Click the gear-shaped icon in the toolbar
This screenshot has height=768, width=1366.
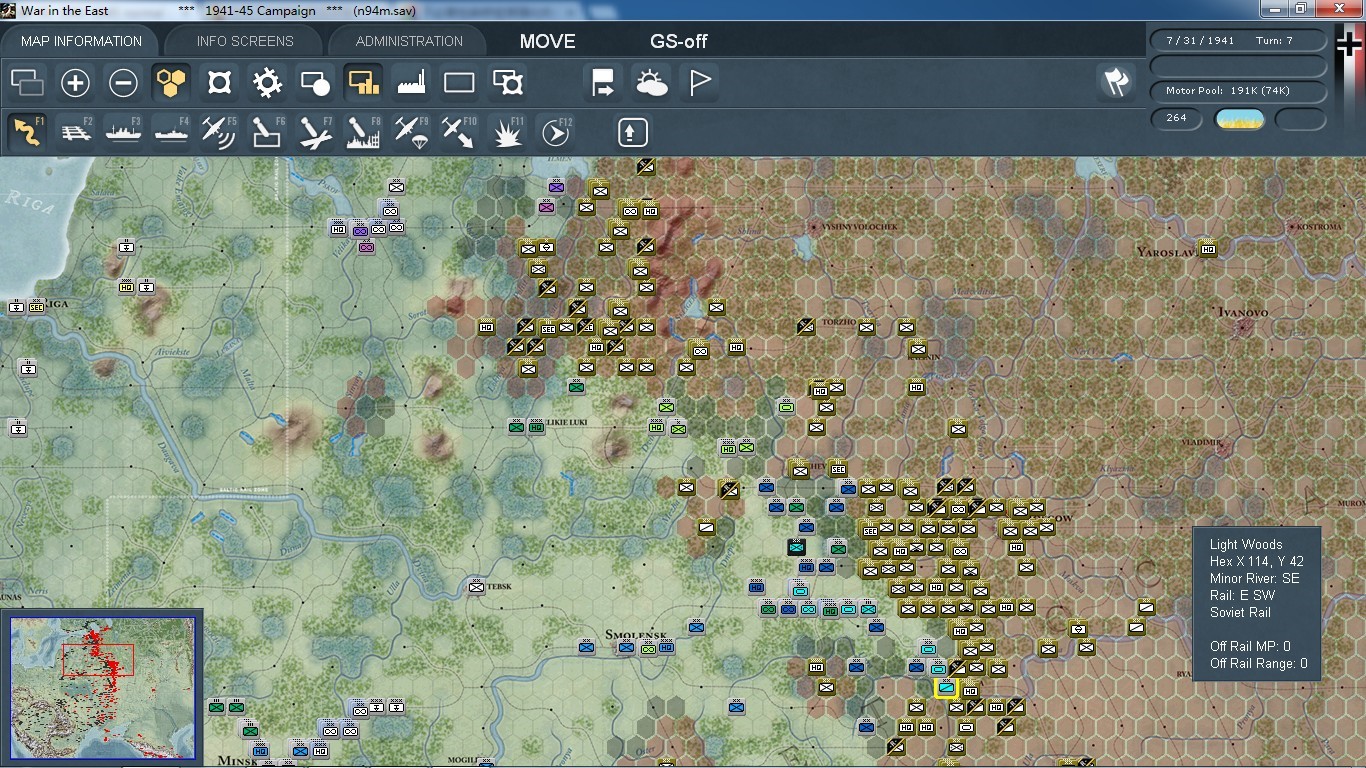(267, 82)
